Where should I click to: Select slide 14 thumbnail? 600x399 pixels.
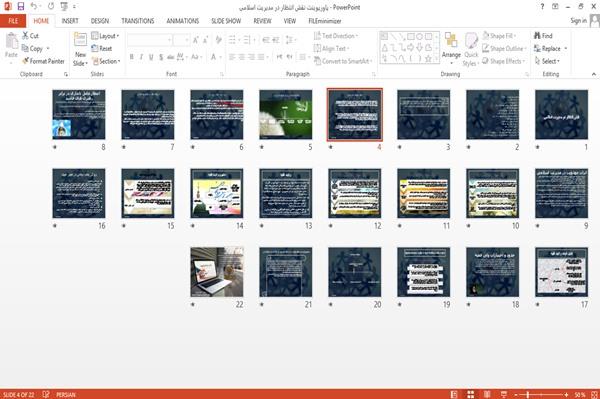coord(217,193)
